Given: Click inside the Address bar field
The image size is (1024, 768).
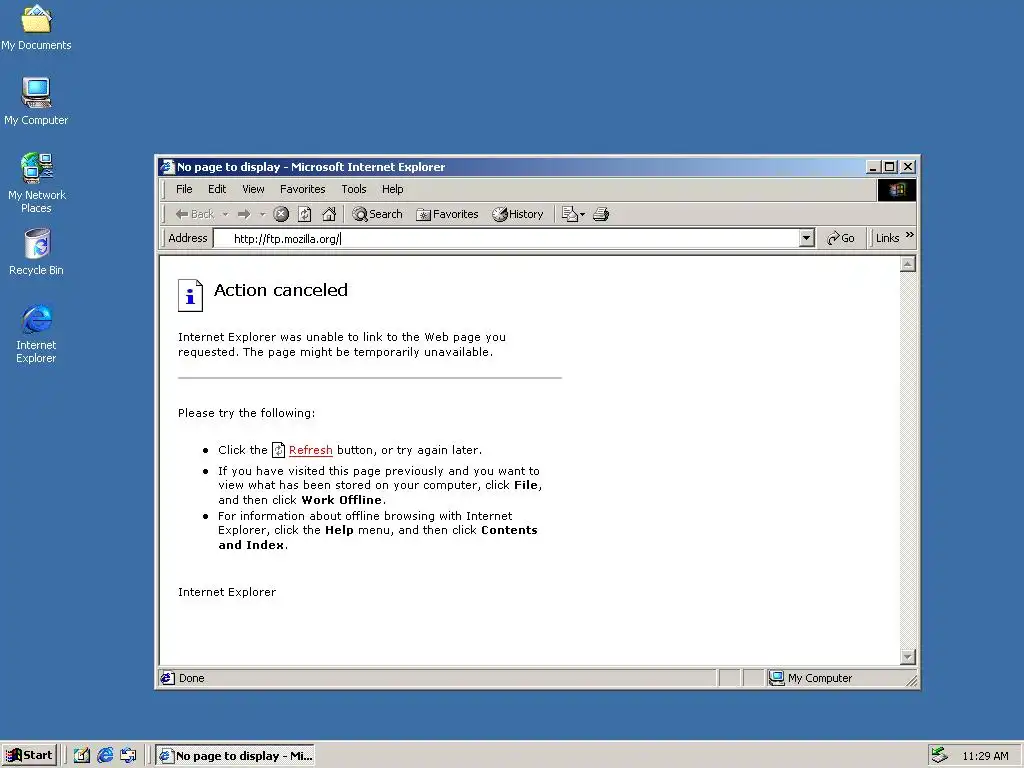Looking at the screenshot, I should tap(506, 238).
